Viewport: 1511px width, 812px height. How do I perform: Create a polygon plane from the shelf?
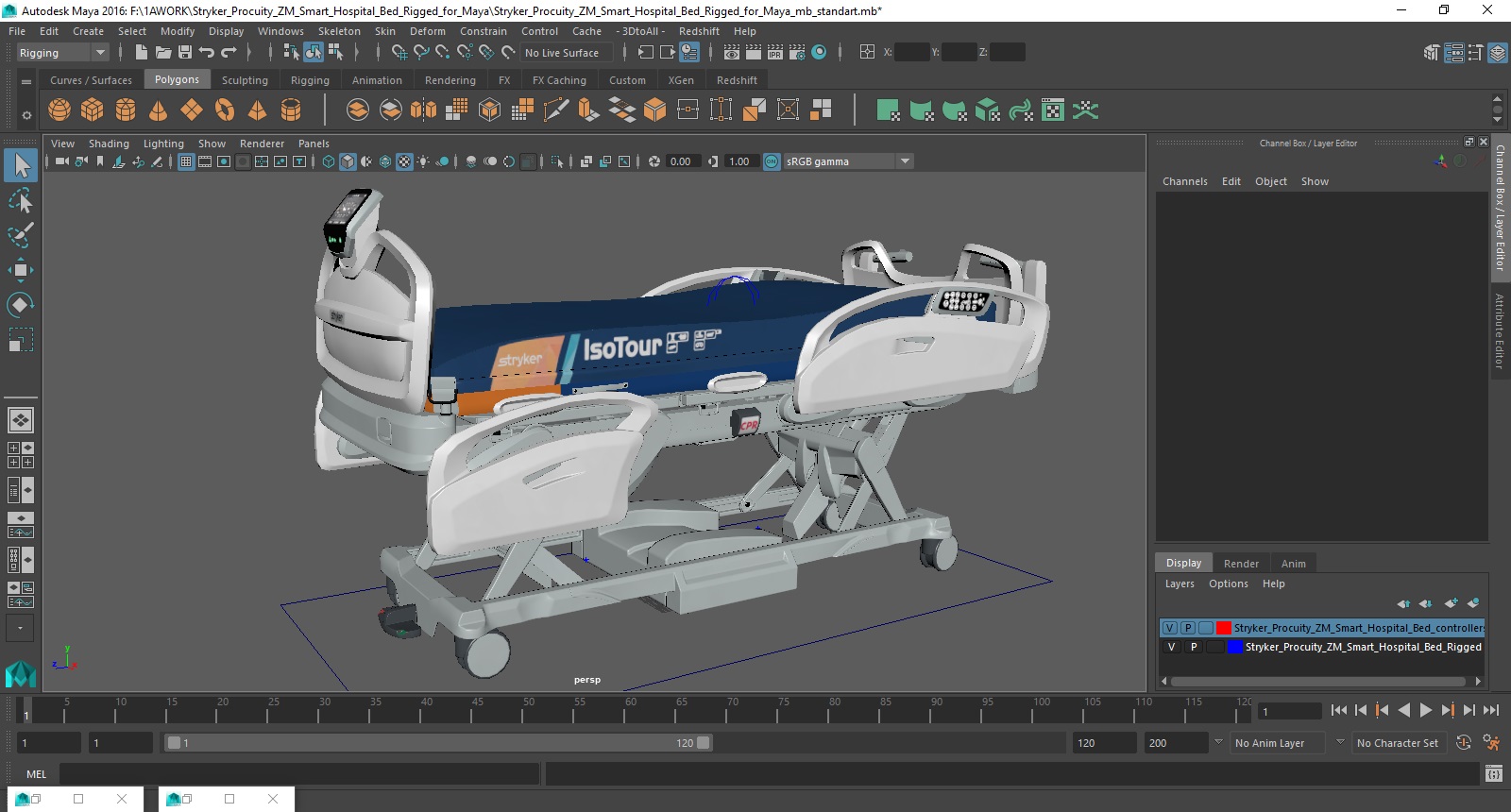tap(192, 110)
